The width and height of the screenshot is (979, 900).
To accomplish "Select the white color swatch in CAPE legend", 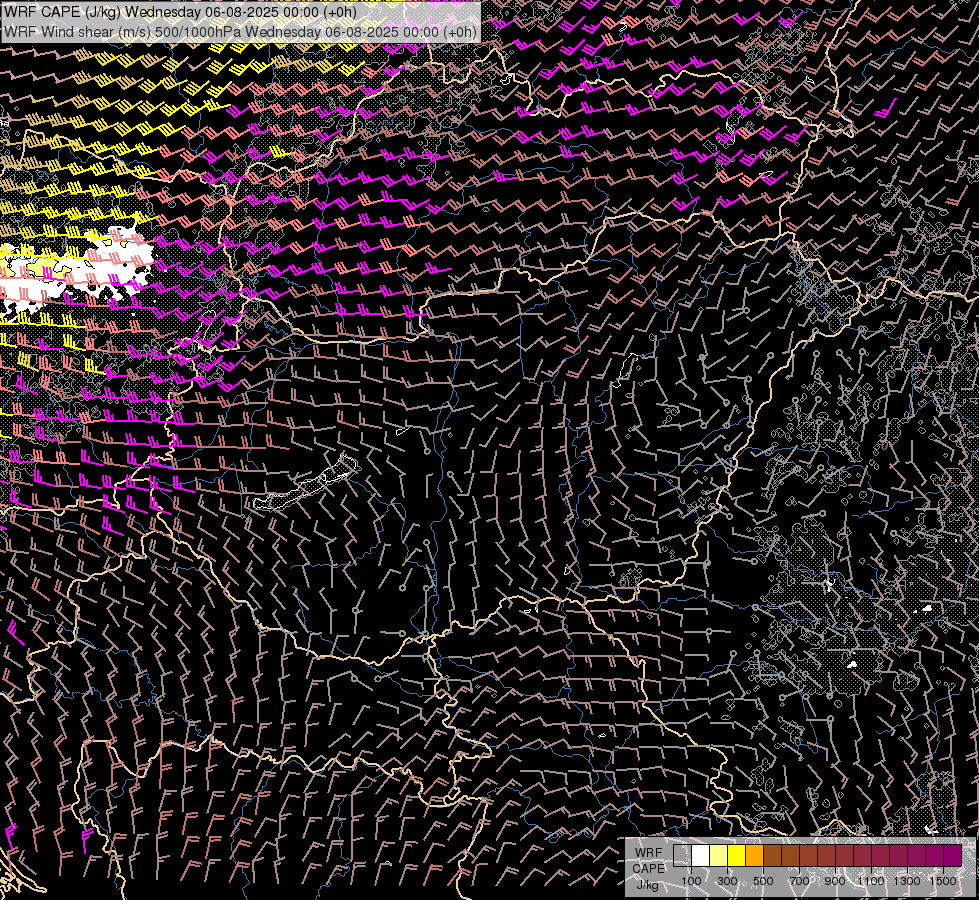I will pyautogui.click(x=700, y=856).
